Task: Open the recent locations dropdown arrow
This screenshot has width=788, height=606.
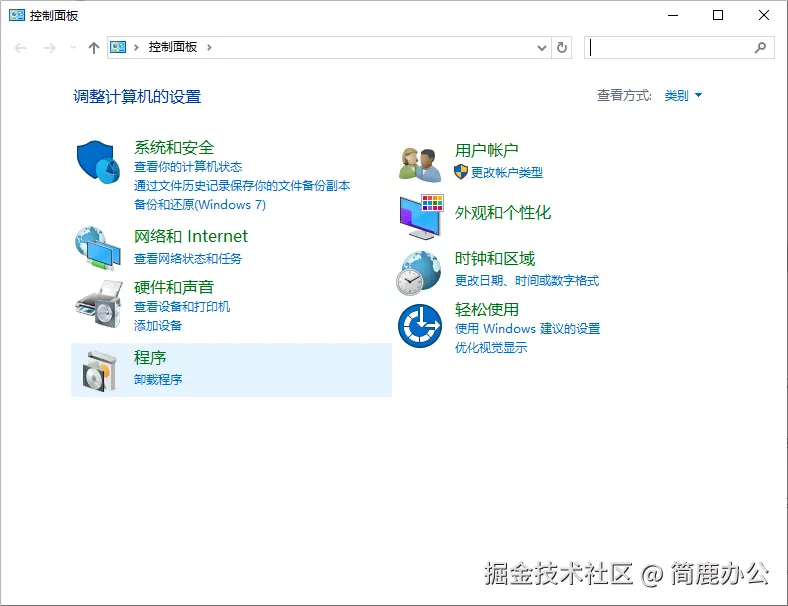Action: pyautogui.click(x=73, y=48)
